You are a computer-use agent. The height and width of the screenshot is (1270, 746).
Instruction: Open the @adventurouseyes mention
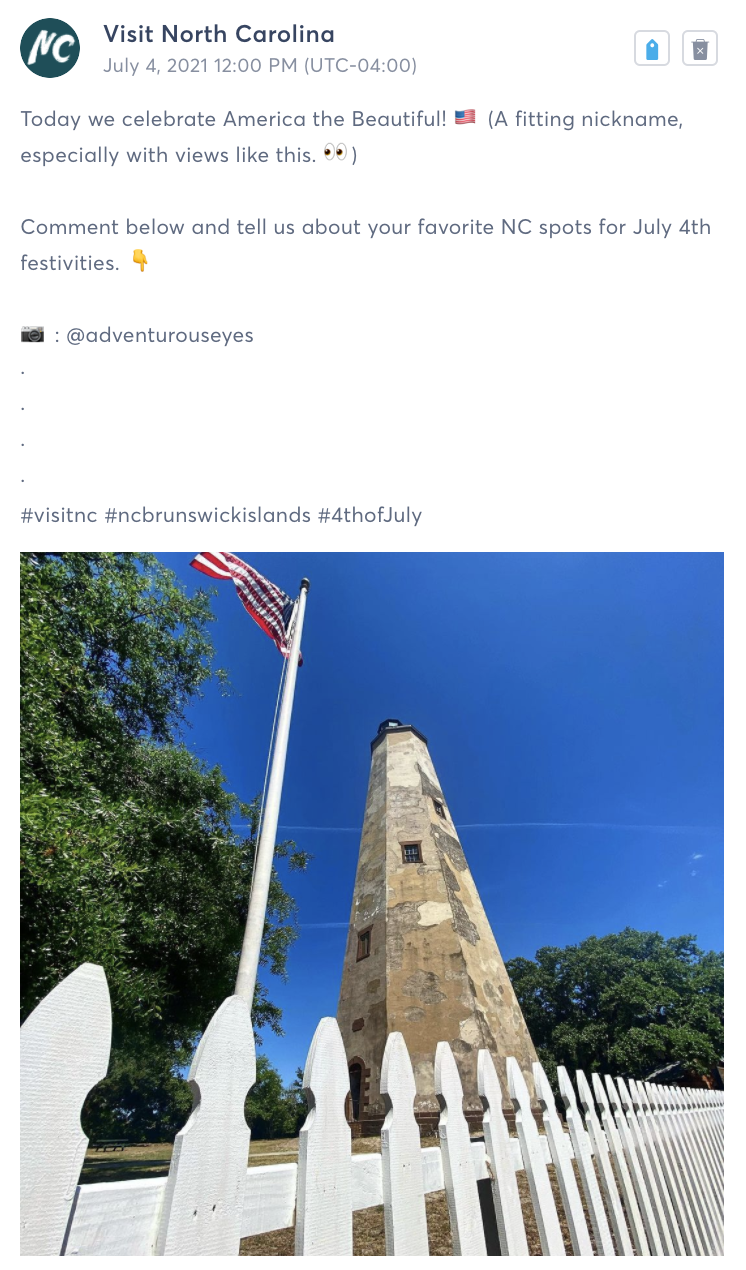[x=160, y=335]
